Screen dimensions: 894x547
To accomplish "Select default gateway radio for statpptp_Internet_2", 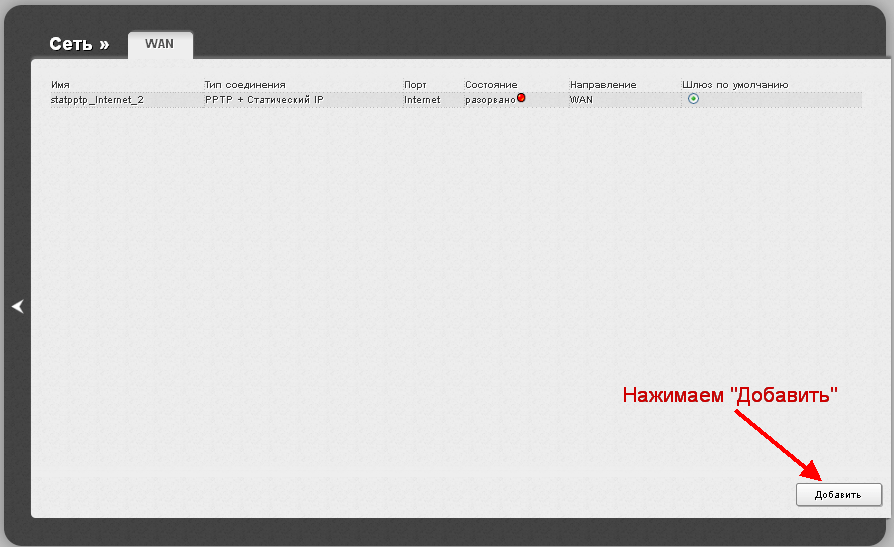I will tap(693, 99).
